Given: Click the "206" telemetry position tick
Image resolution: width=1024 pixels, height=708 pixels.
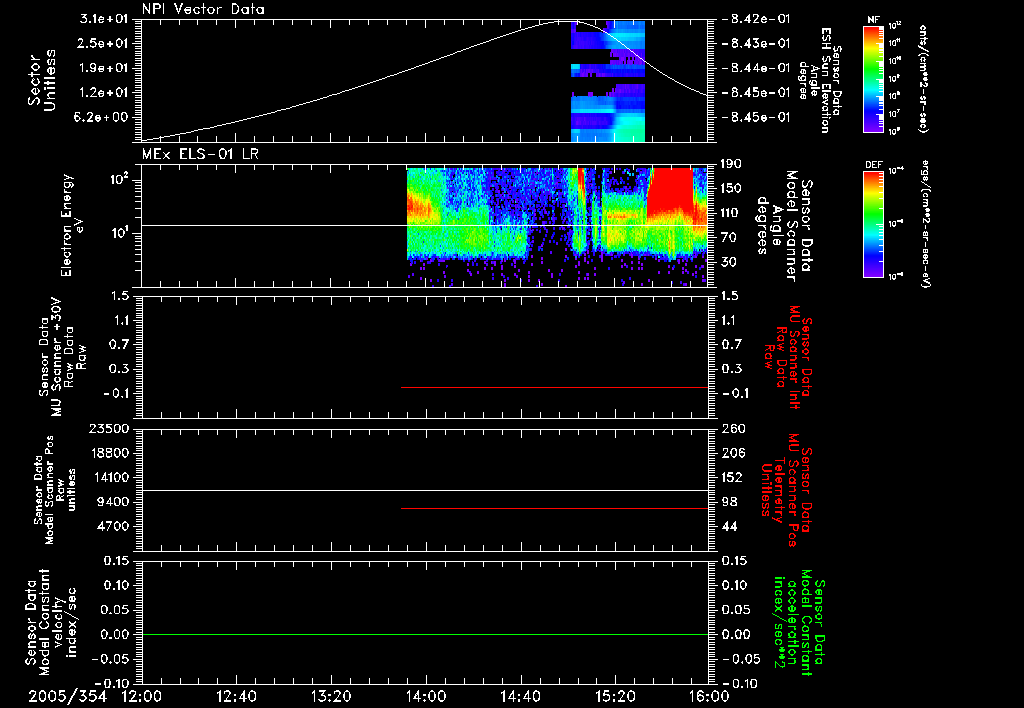Looking at the screenshot, I should (733, 453).
